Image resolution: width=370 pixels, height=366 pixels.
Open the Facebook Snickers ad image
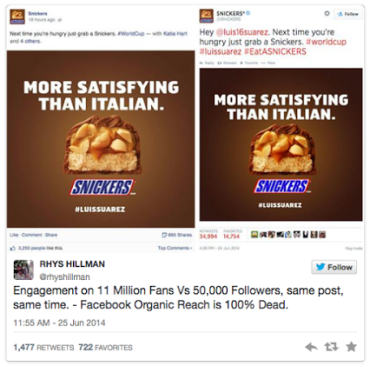click(x=101, y=139)
